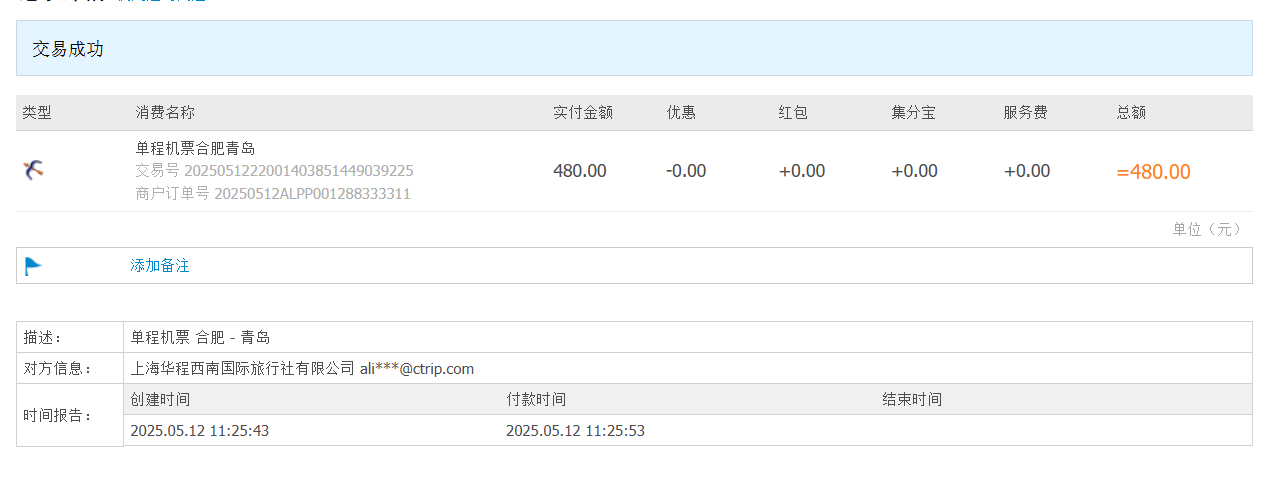This screenshot has height=495, width=1270.
Task: Click the 服务费 column header
Action: click(1025, 113)
